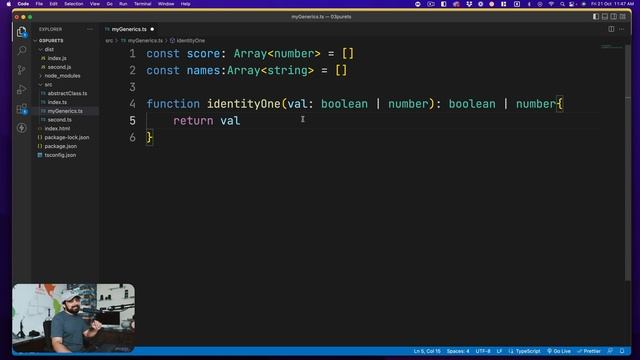Open index.ts in src folder
This screenshot has height=360, width=640.
tap(57, 102)
